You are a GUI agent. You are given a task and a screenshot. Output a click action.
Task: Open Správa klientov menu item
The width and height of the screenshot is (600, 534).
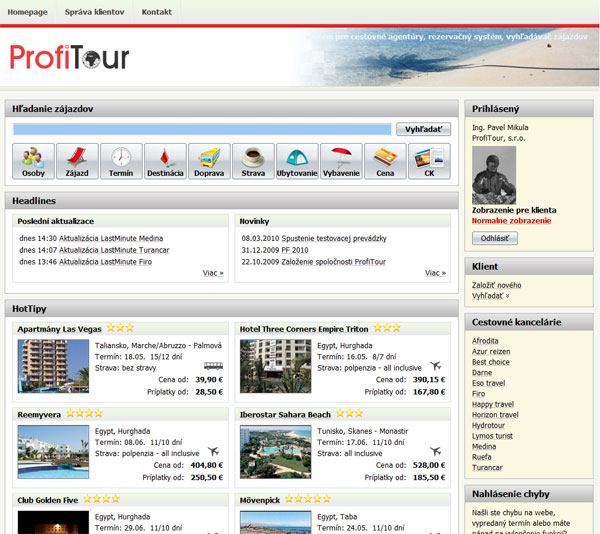pos(95,12)
